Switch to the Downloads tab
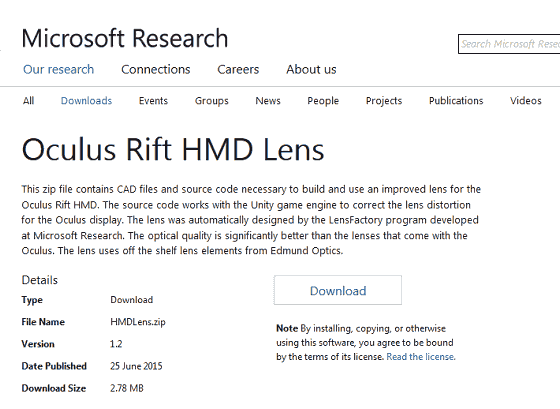The image size is (560, 409). pos(86,101)
